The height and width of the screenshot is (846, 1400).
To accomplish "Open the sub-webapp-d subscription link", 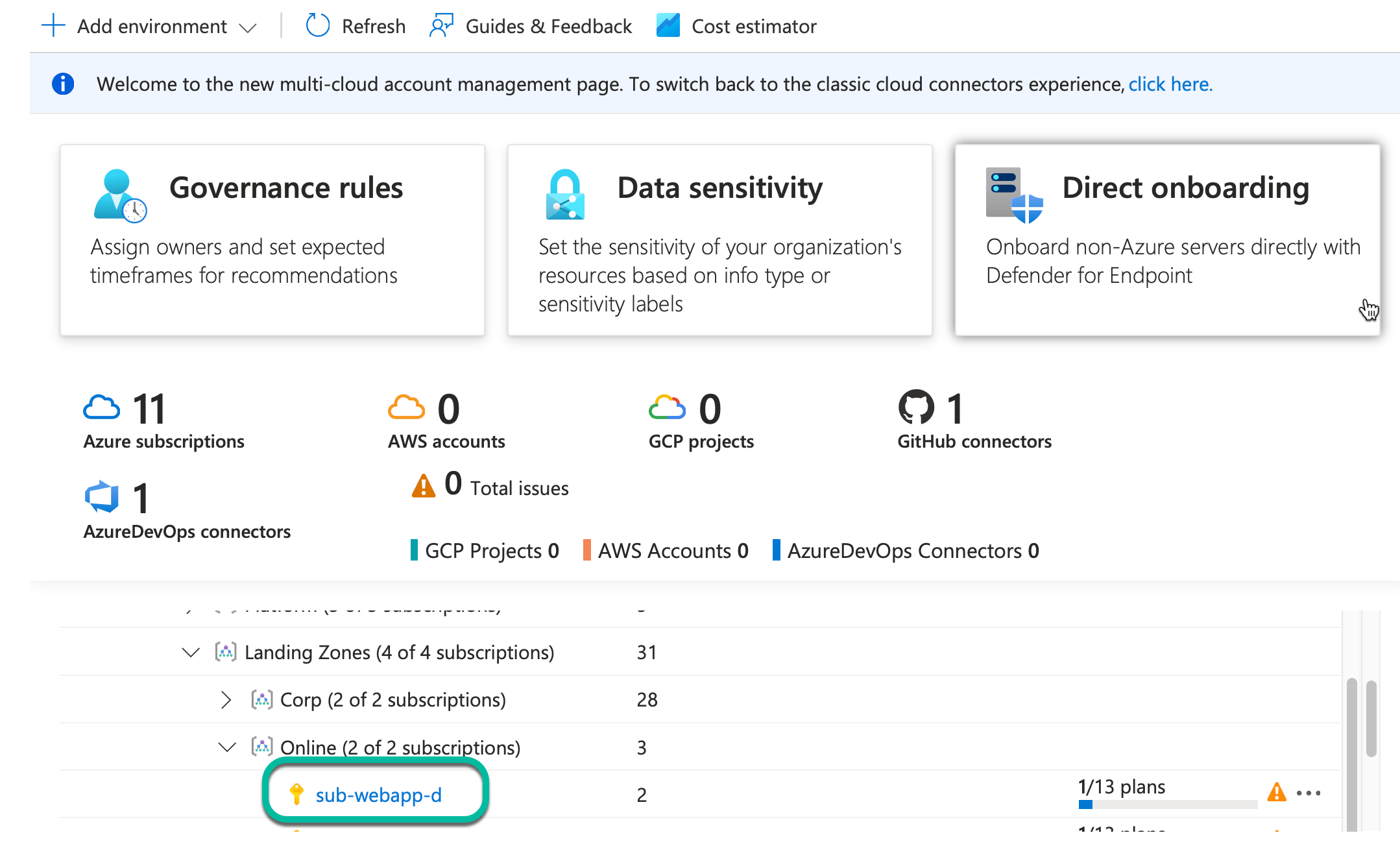I will pos(378,795).
